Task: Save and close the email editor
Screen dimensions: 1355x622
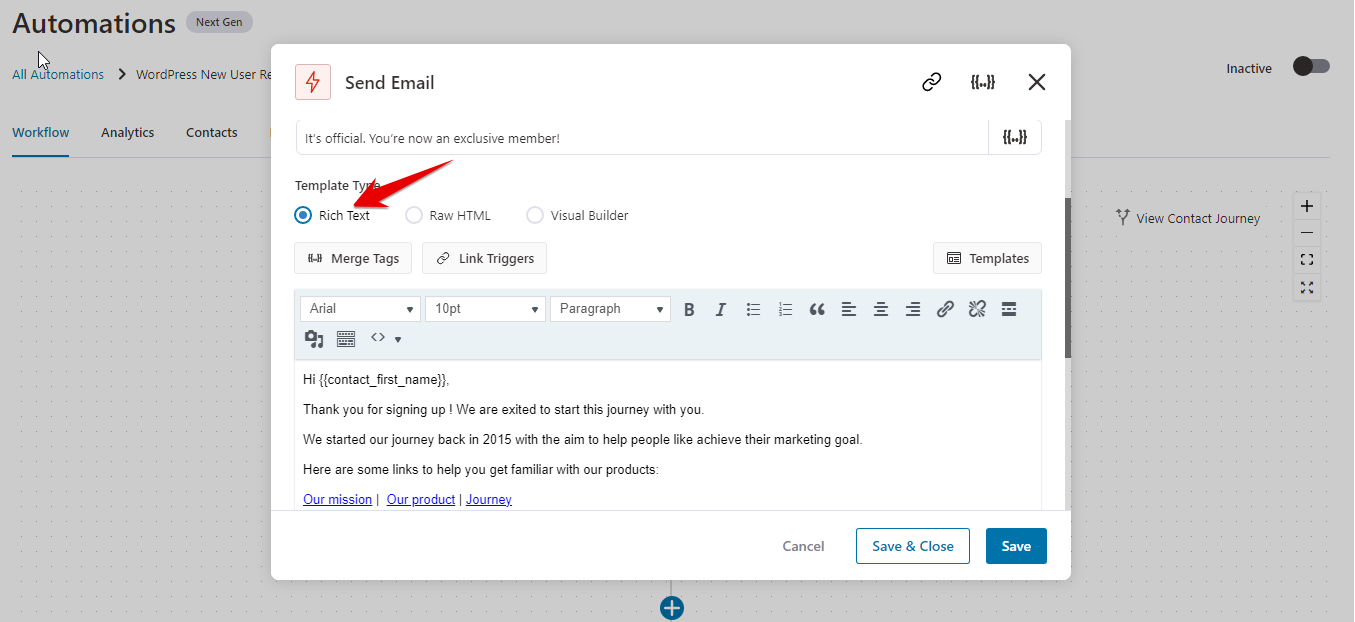Action: click(x=912, y=546)
